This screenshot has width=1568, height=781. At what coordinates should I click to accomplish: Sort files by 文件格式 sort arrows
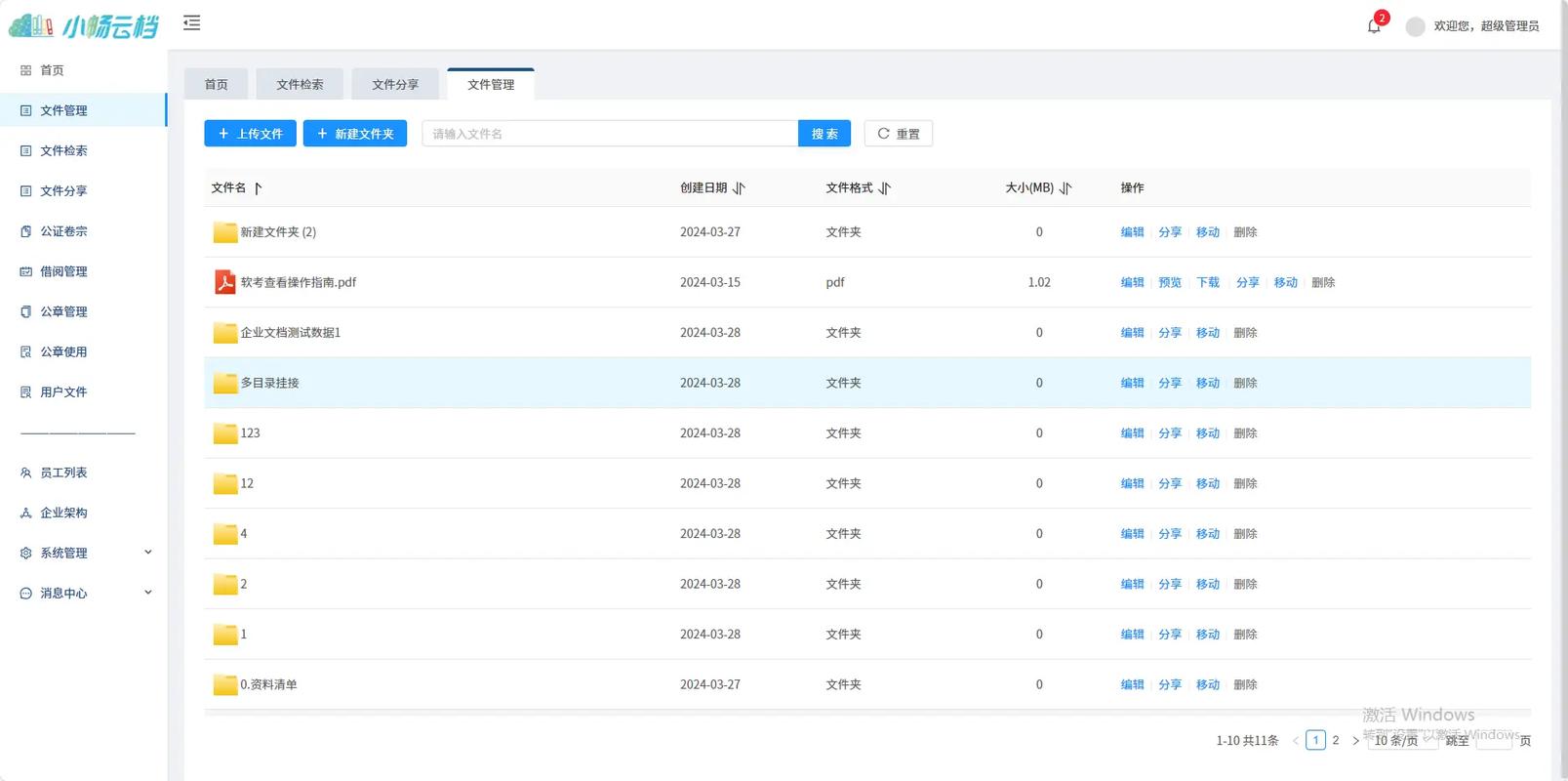[884, 188]
